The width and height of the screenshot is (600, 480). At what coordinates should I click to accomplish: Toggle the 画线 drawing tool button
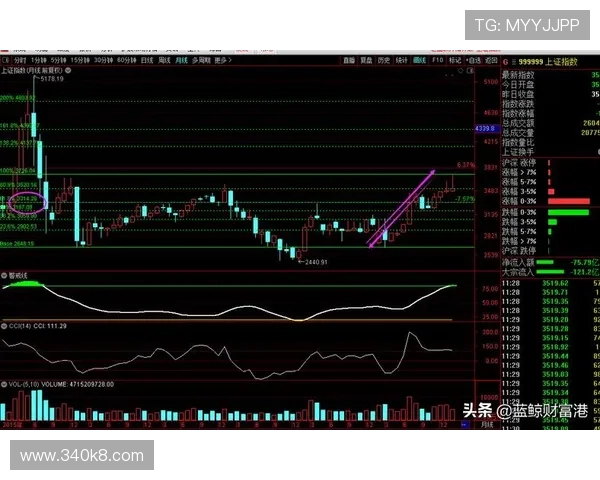[x=419, y=60]
